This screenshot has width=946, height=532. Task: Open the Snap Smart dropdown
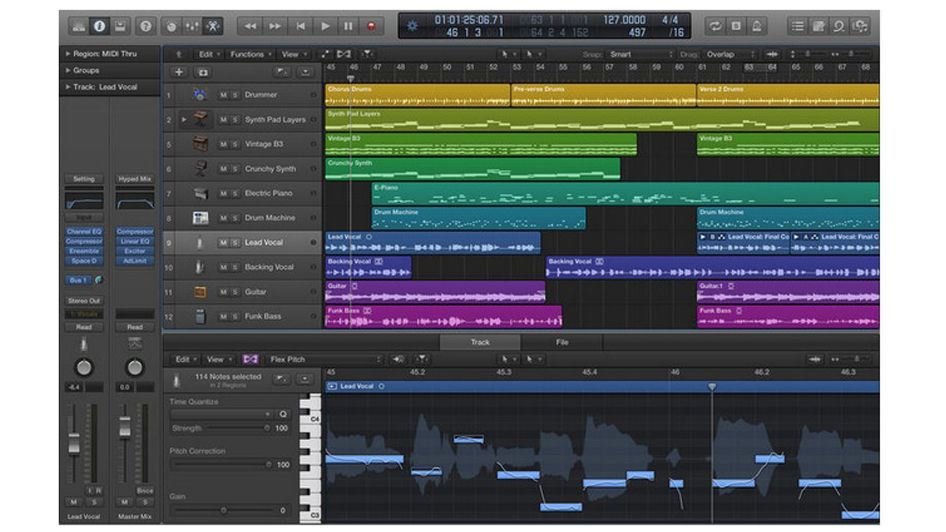(x=641, y=54)
